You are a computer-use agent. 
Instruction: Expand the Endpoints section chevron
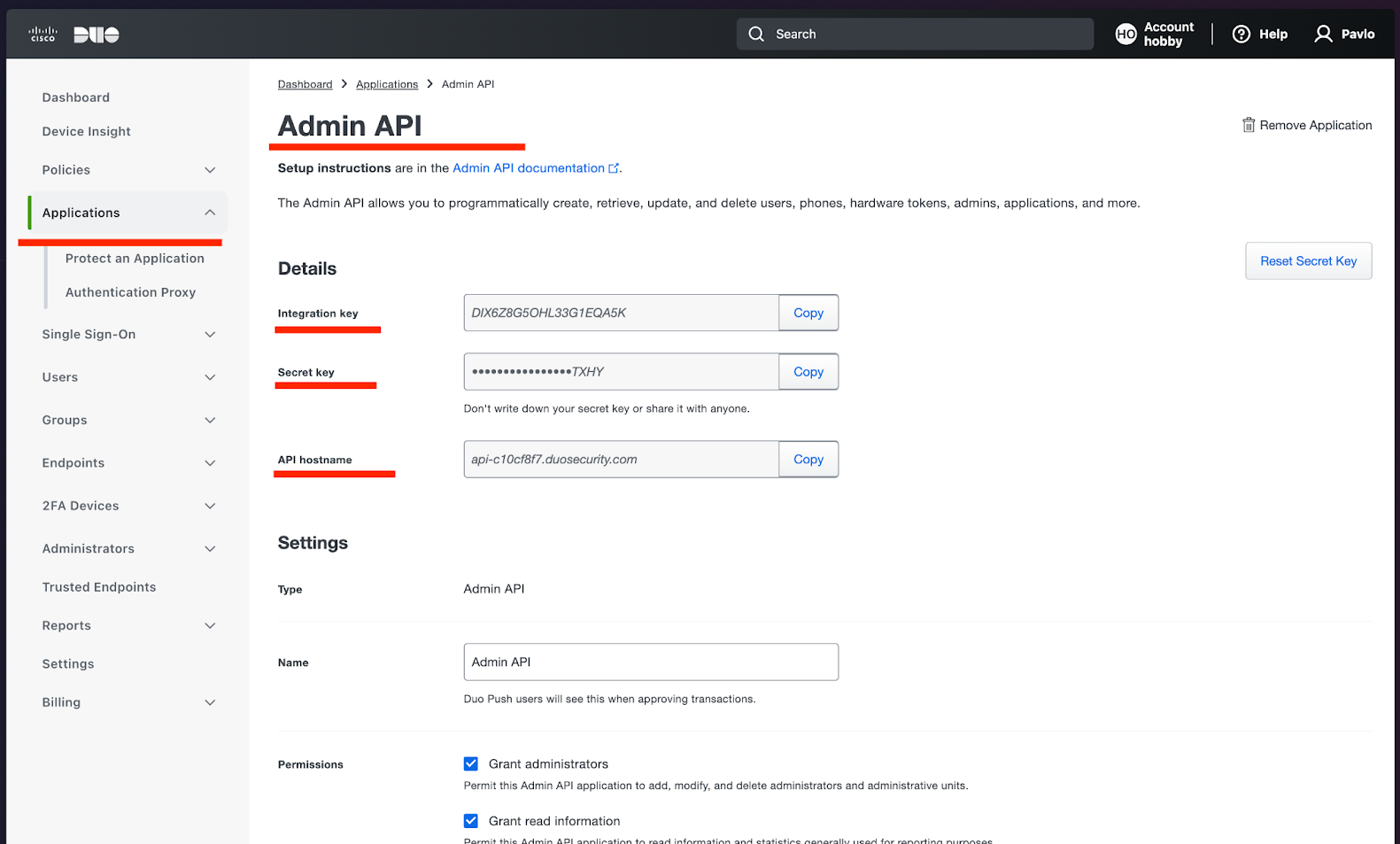tap(210, 463)
